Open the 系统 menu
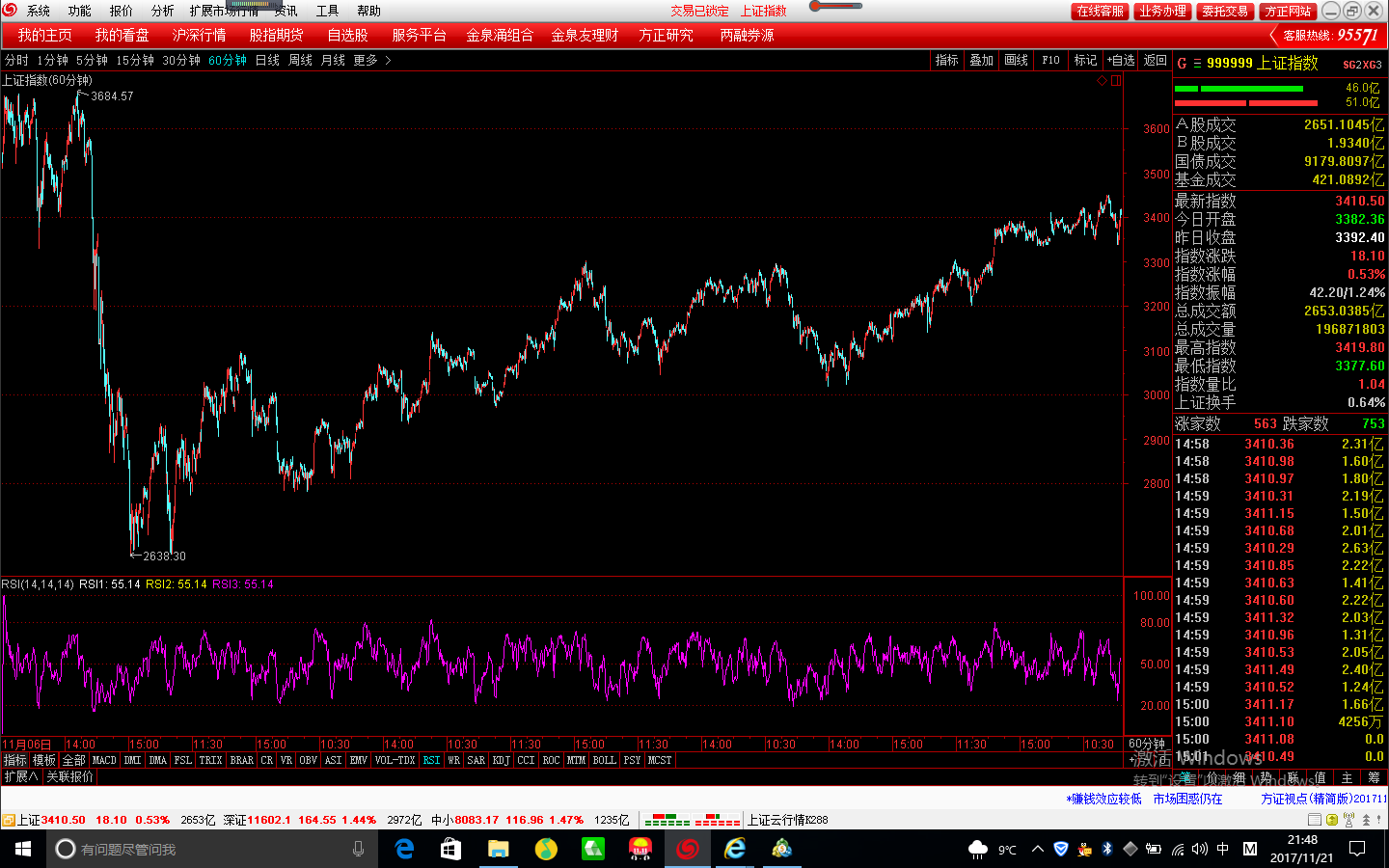Screen dimensions: 1389x868 coord(39,11)
